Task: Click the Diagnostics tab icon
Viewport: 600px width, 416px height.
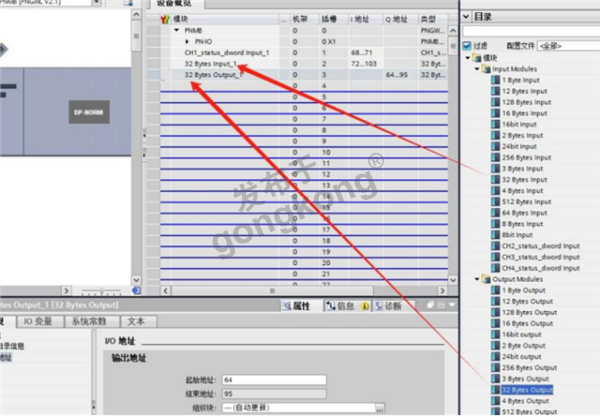Action: 378,306
